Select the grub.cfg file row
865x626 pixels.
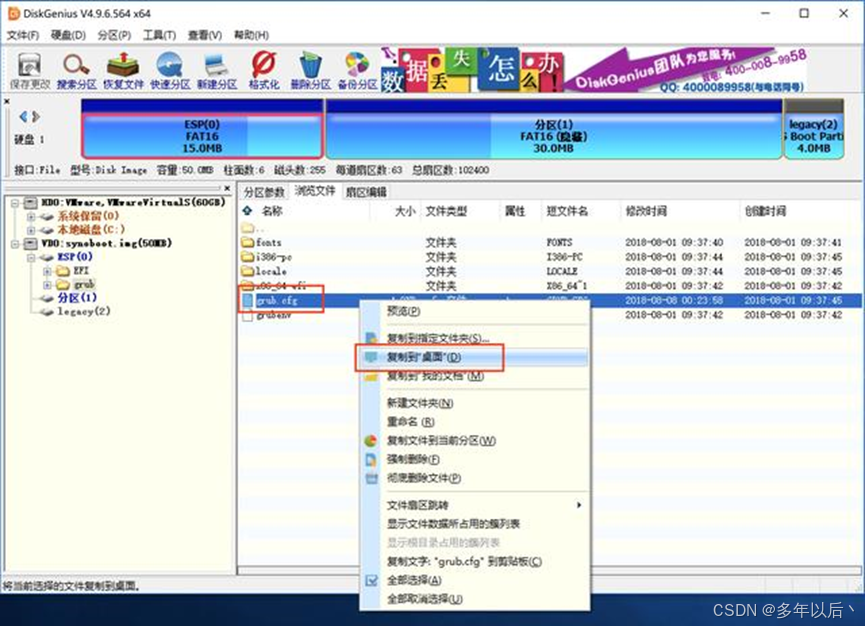550,301
